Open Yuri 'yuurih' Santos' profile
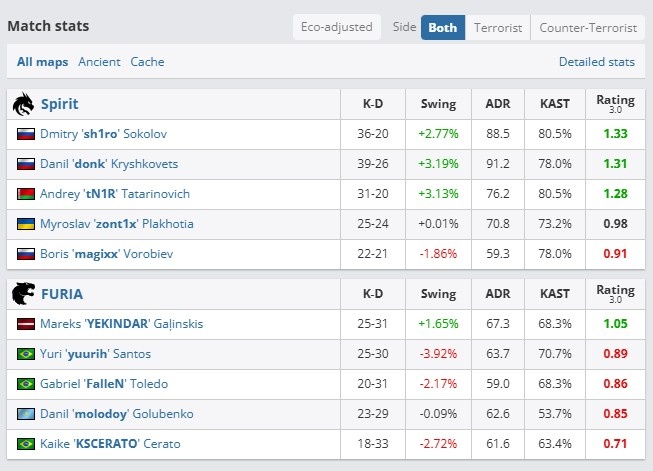The height and width of the screenshot is (471, 653). (95, 354)
